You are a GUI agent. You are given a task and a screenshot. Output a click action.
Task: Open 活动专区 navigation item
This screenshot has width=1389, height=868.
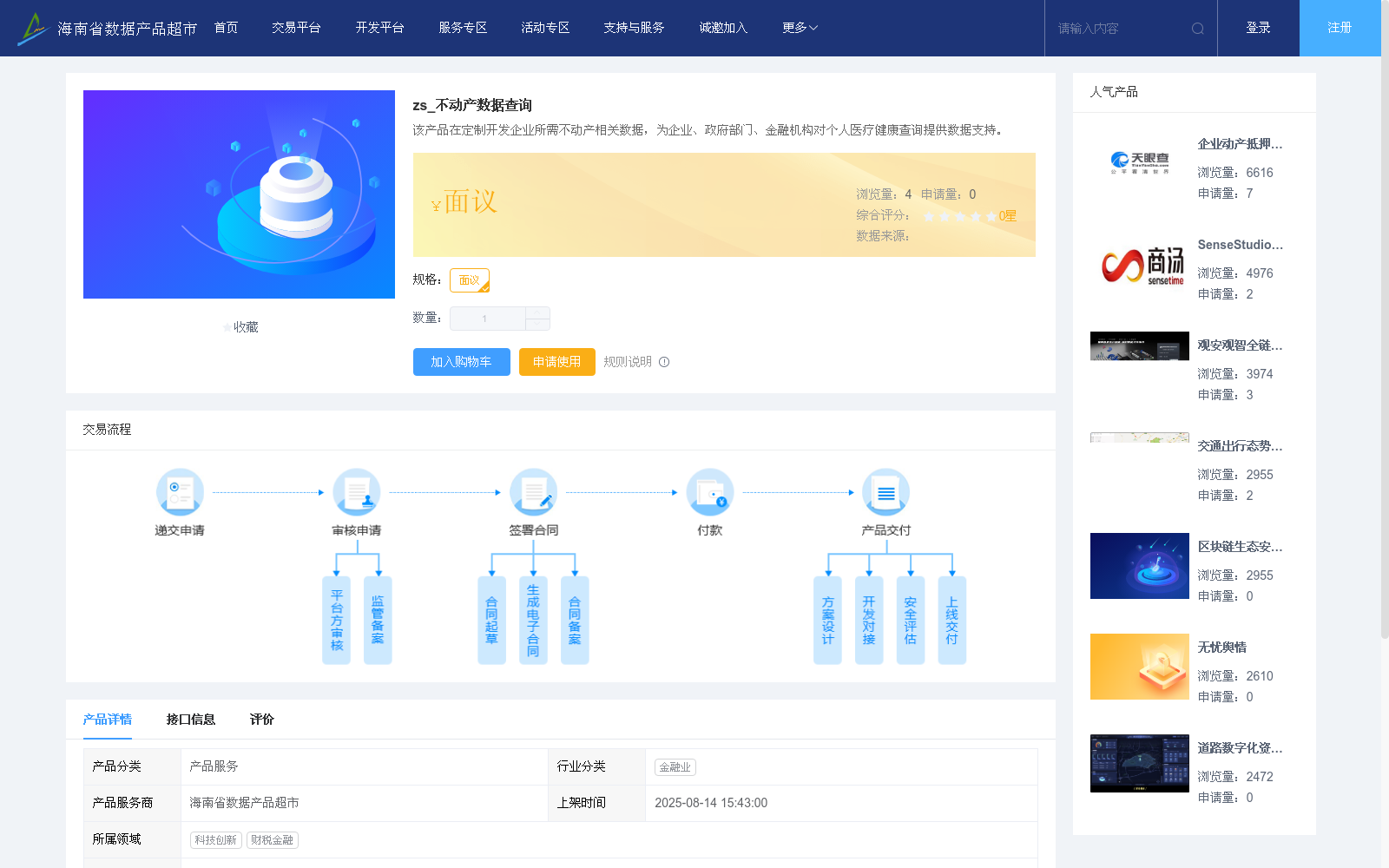[x=545, y=28]
